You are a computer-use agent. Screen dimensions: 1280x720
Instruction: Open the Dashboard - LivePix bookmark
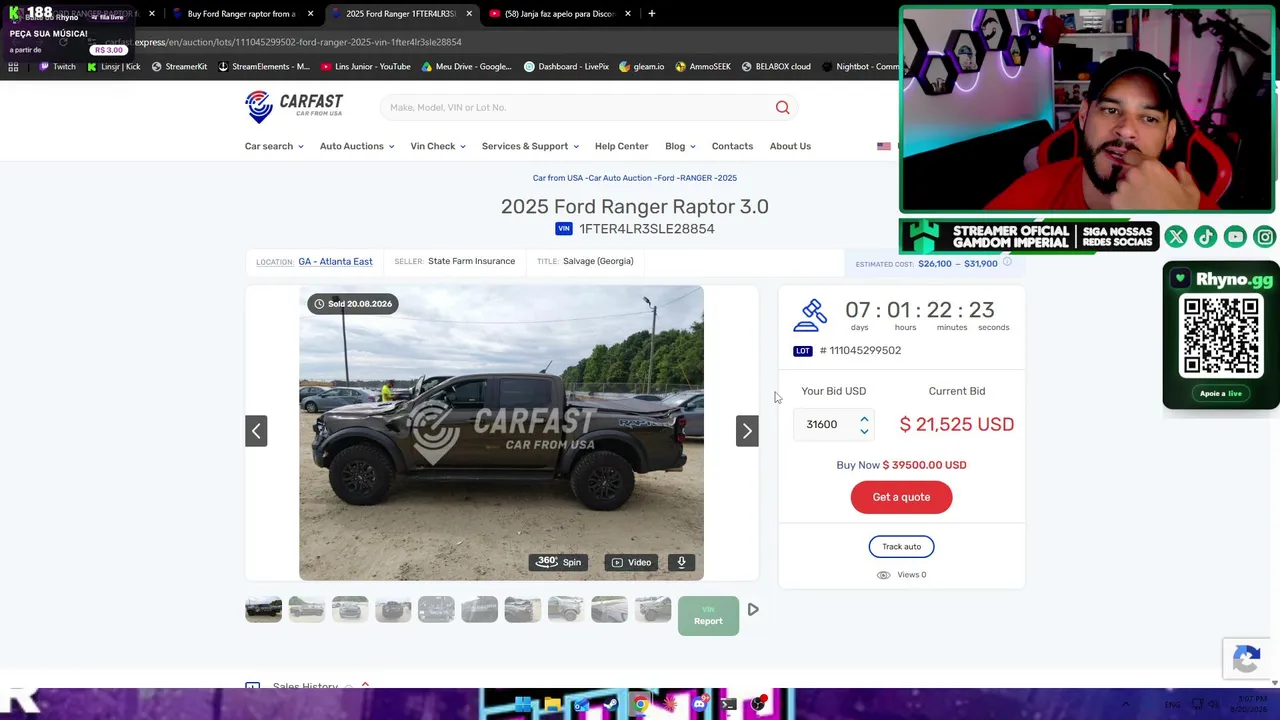pos(566,67)
